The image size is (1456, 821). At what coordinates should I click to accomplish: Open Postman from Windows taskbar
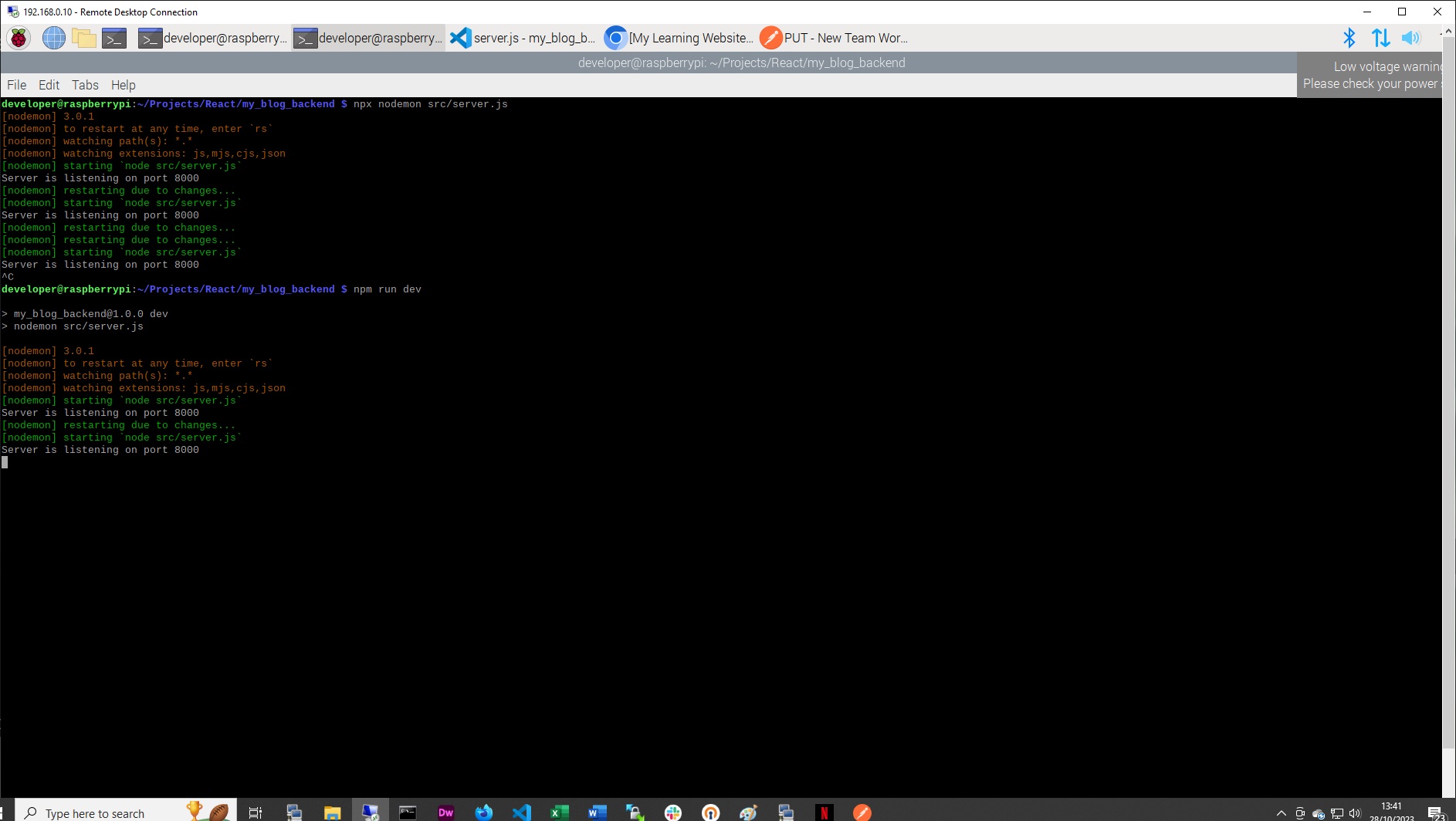862,813
